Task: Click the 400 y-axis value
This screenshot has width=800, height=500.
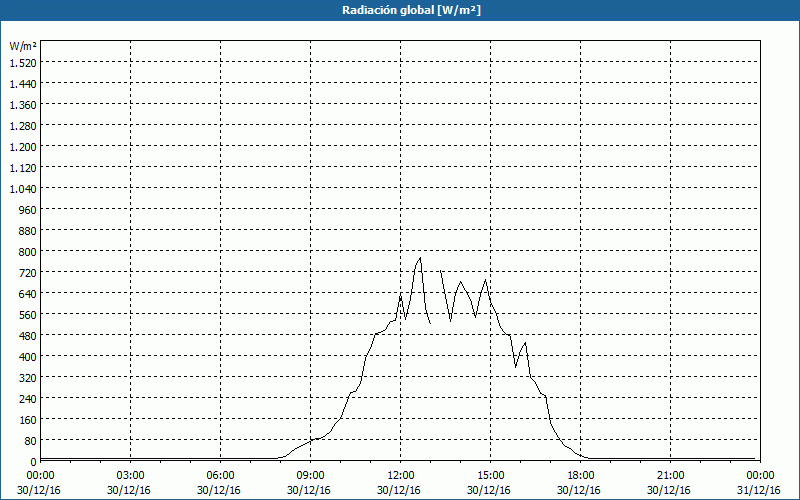Action: 28,357
